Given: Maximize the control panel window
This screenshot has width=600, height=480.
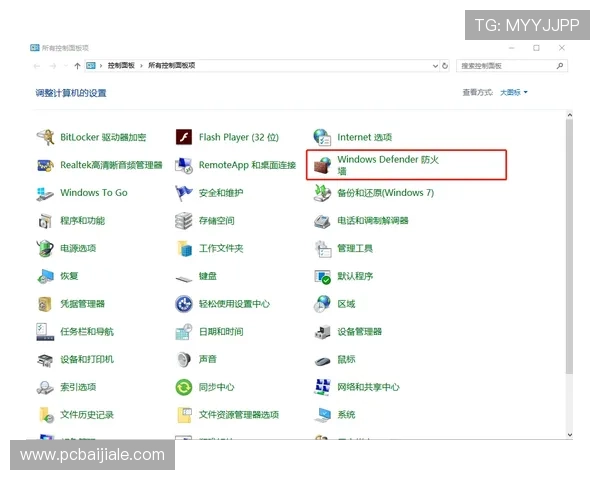Looking at the screenshot, I should click(536, 48).
